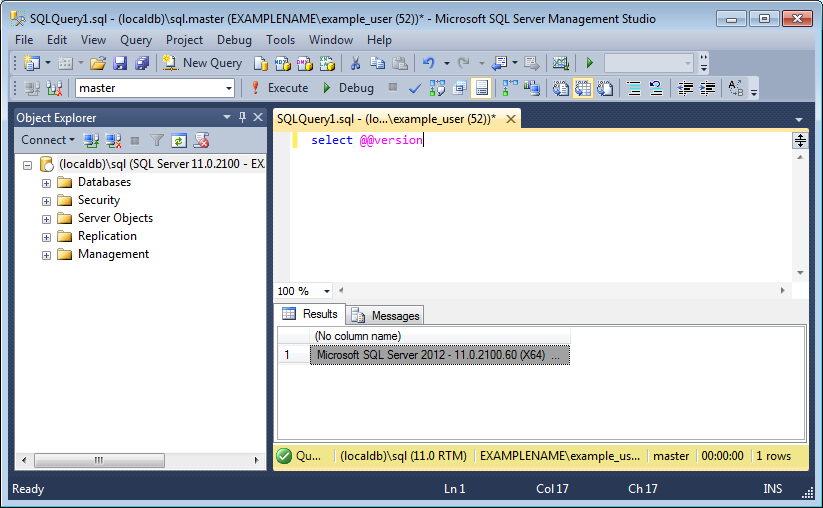
Task: Expand the Server Objects folder node
Action: 46,219
